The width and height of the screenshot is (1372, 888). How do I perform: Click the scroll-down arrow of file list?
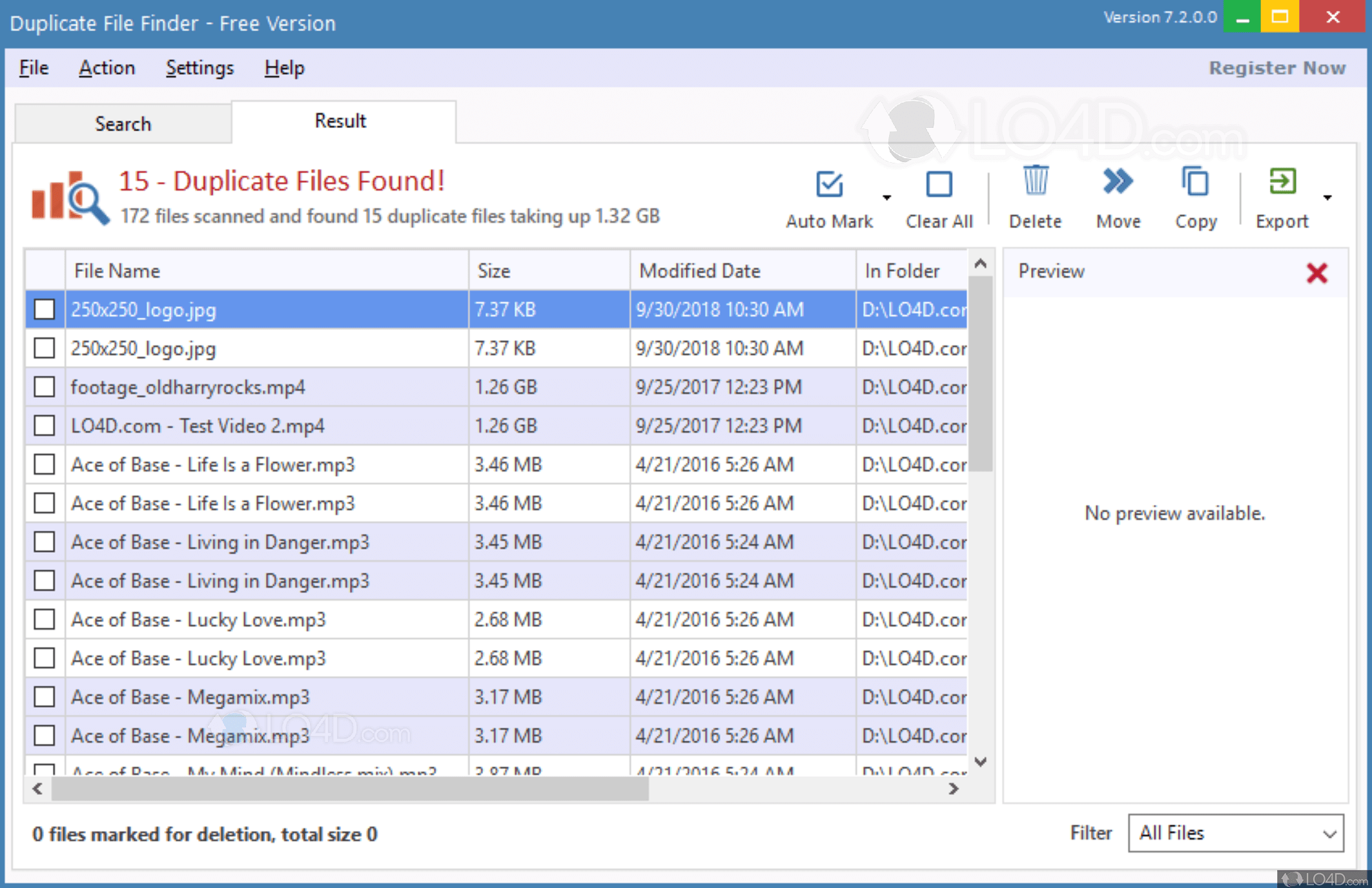980,762
